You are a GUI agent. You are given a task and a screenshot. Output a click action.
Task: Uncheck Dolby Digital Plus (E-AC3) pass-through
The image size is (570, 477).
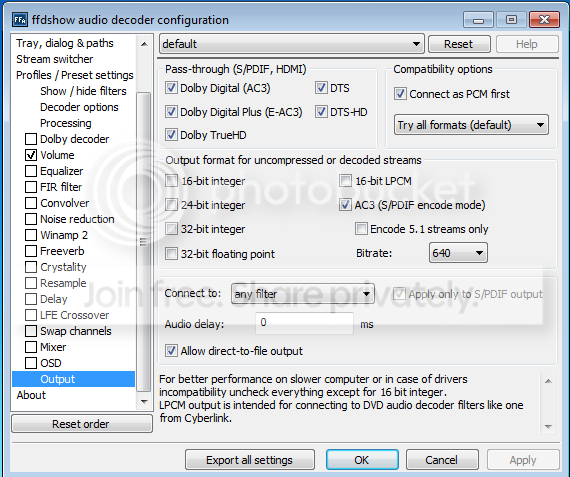[171, 112]
